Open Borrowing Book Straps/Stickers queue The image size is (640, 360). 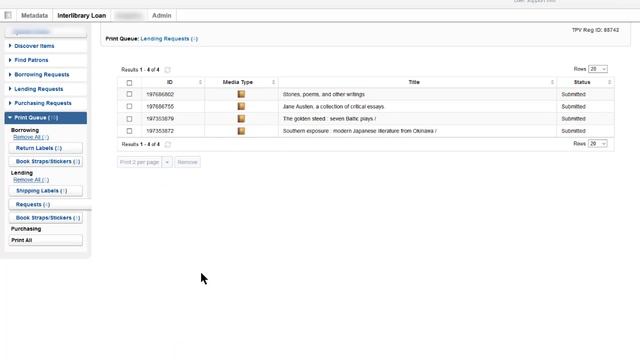pos(45,162)
